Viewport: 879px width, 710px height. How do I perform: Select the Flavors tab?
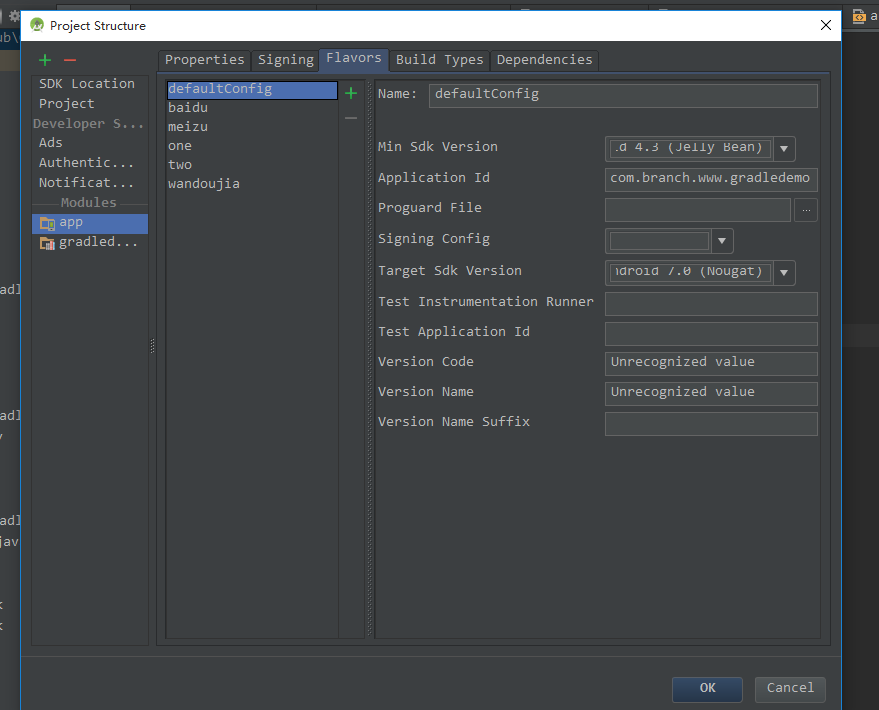[354, 59]
